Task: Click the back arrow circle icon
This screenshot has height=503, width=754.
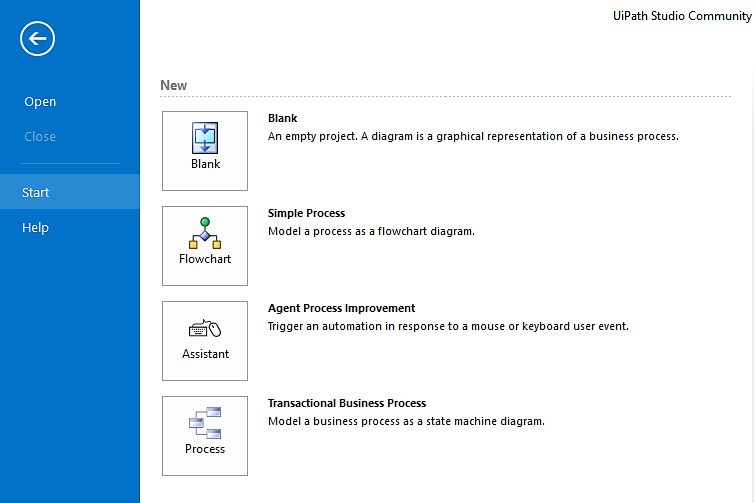Action: (x=38, y=38)
